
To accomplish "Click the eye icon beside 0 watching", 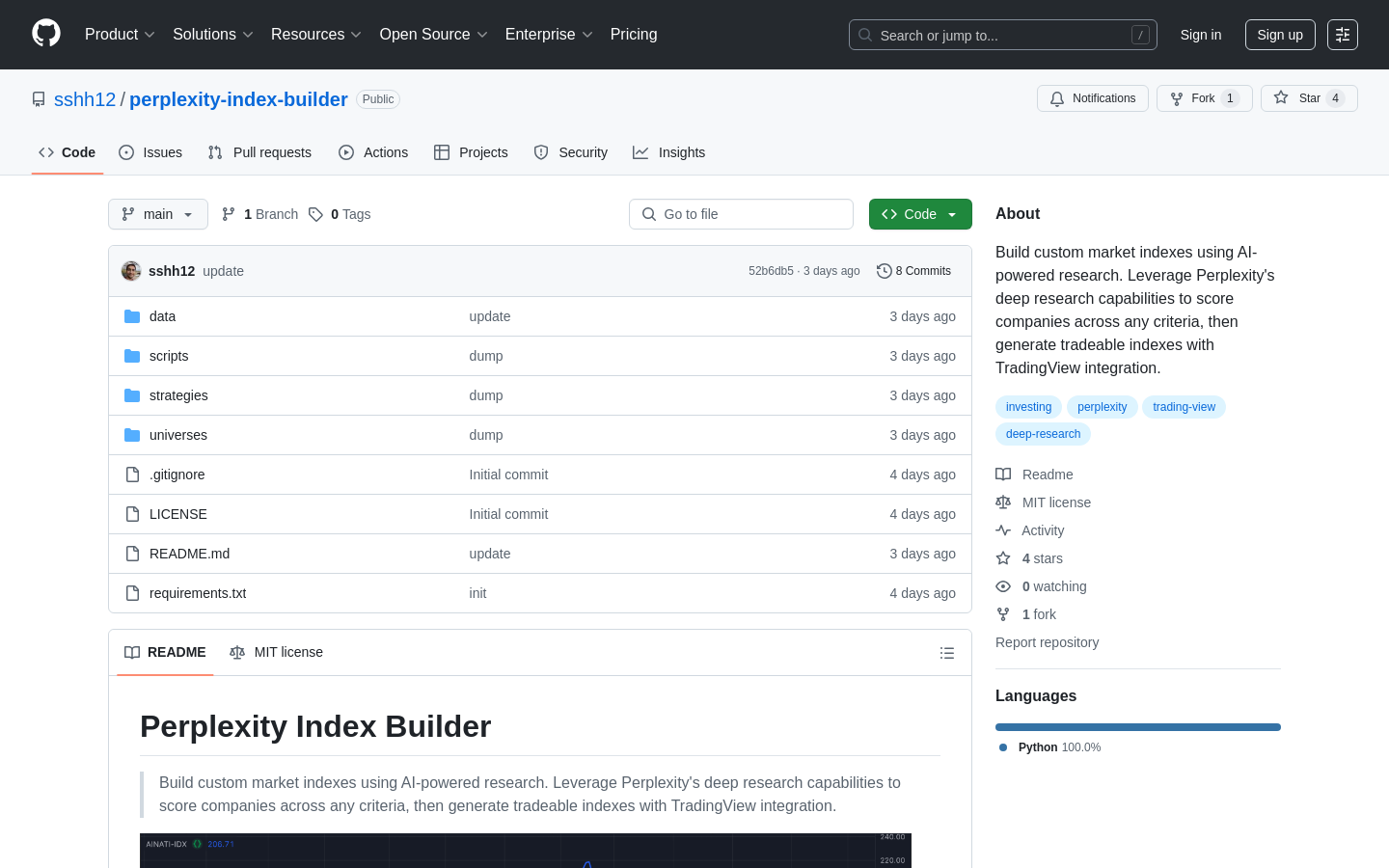I will coord(1003,586).
